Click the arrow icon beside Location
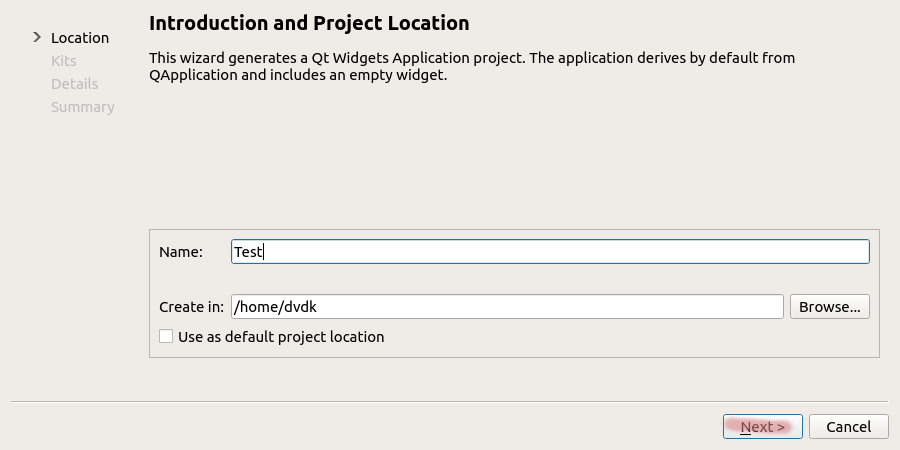Viewport: 900px width, 450px height. coord(37,37)
